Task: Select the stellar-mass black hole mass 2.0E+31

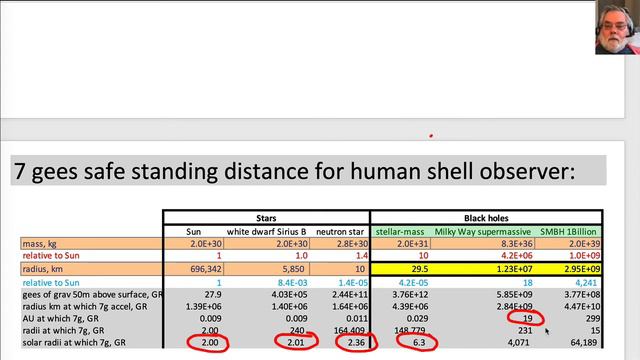Action: (x=413, y=244)
